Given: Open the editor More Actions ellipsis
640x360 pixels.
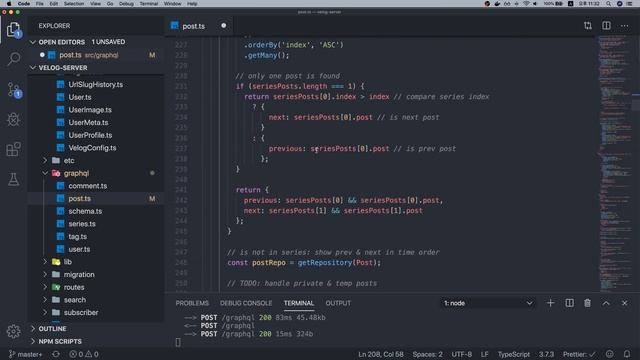Looking at the screenshot, I should (x=624, y=26).
